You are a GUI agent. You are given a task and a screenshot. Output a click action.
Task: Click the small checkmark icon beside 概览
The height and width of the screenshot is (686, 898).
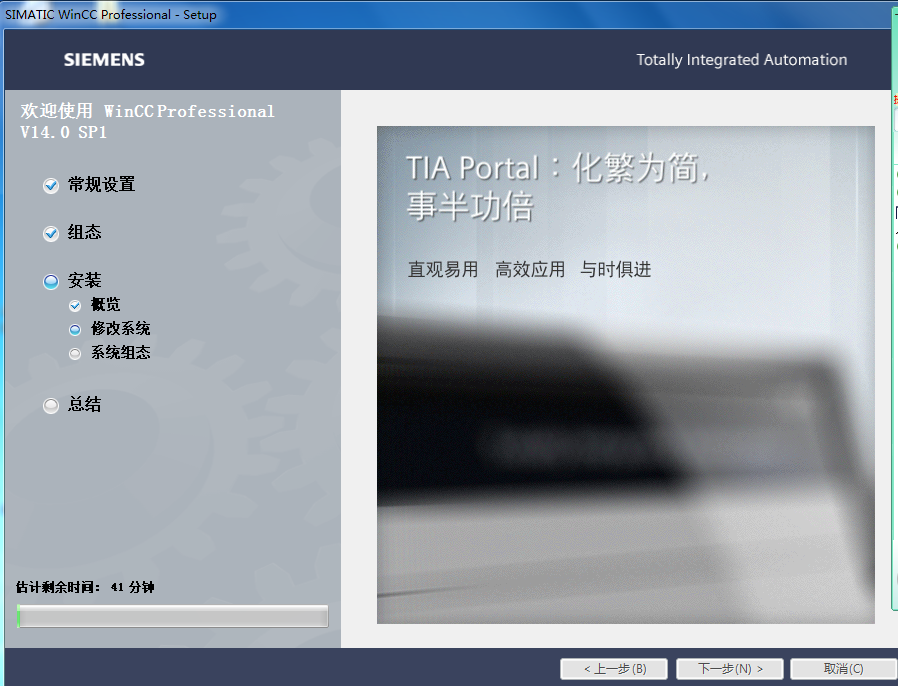tap(75, 306)
